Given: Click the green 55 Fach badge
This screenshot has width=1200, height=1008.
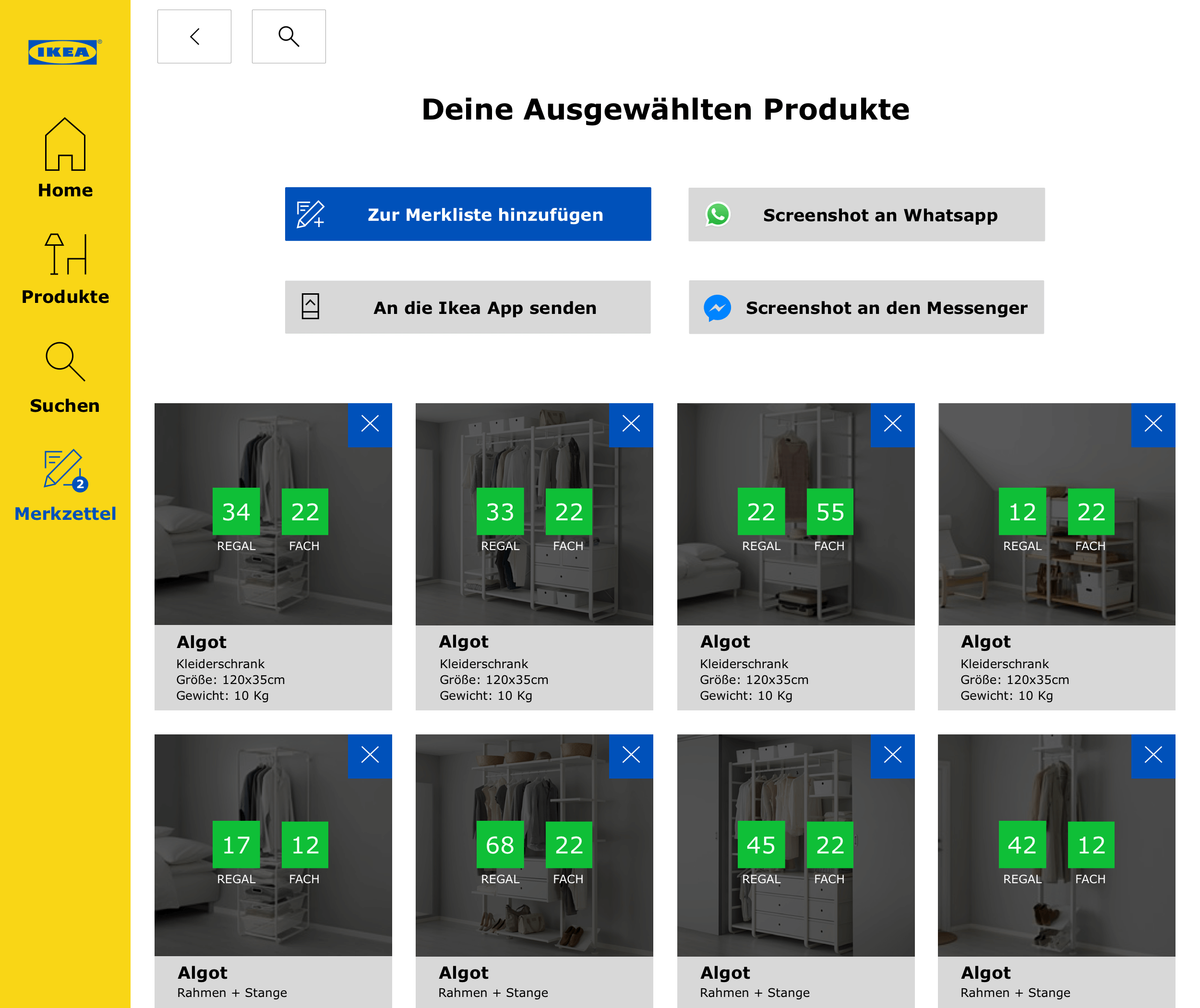Looking at the screenshot, I should [830, 511].
